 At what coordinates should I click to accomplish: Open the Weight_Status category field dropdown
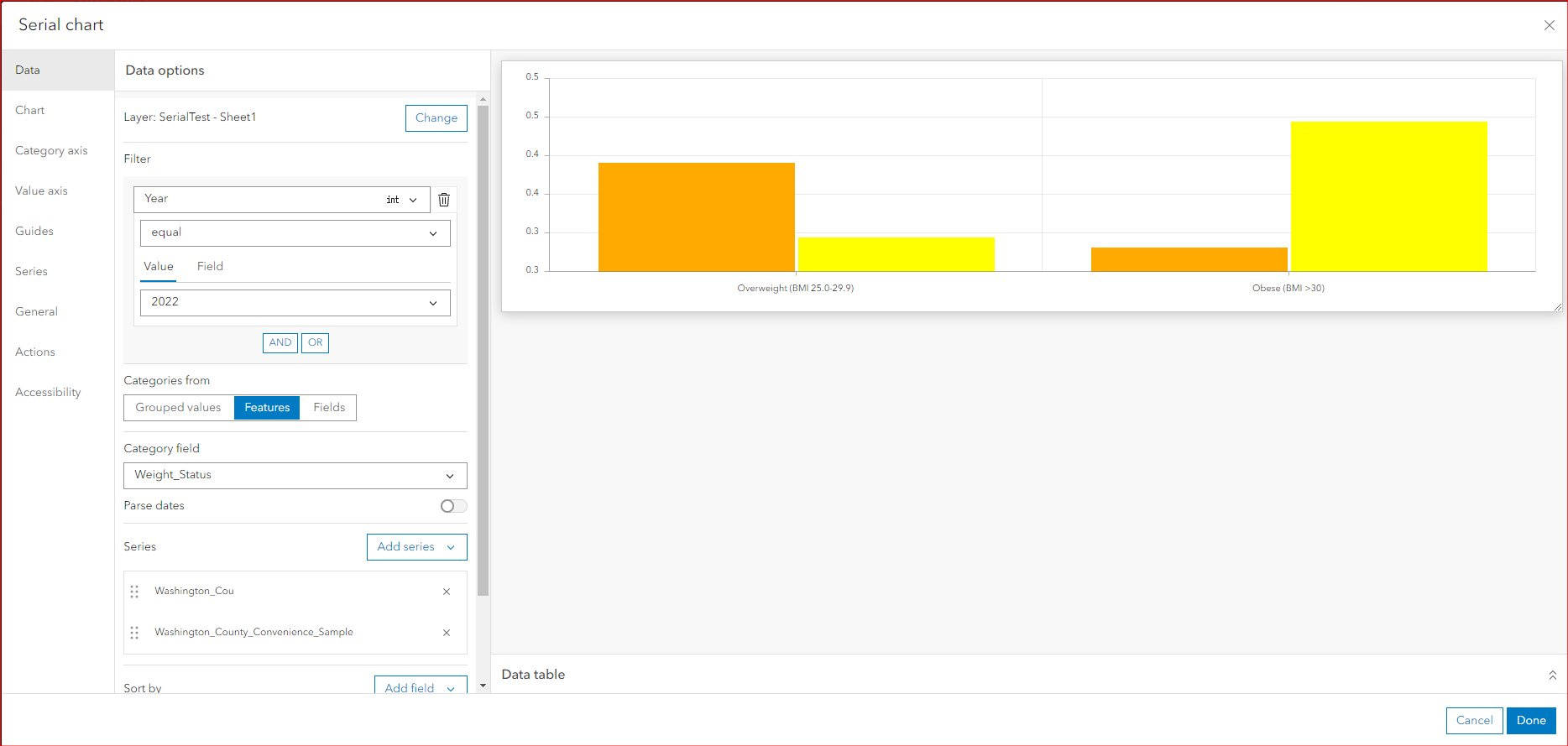point(295,476)
